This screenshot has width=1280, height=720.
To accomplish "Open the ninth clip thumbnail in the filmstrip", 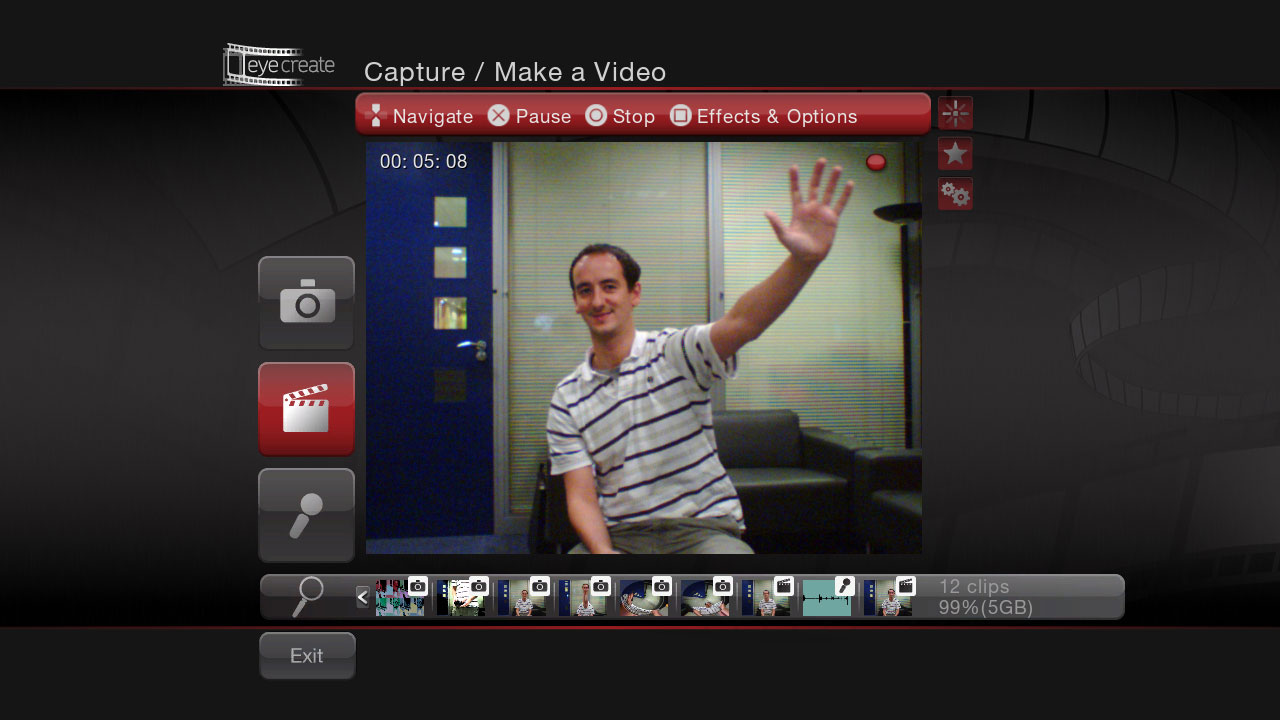I will 889,597.
